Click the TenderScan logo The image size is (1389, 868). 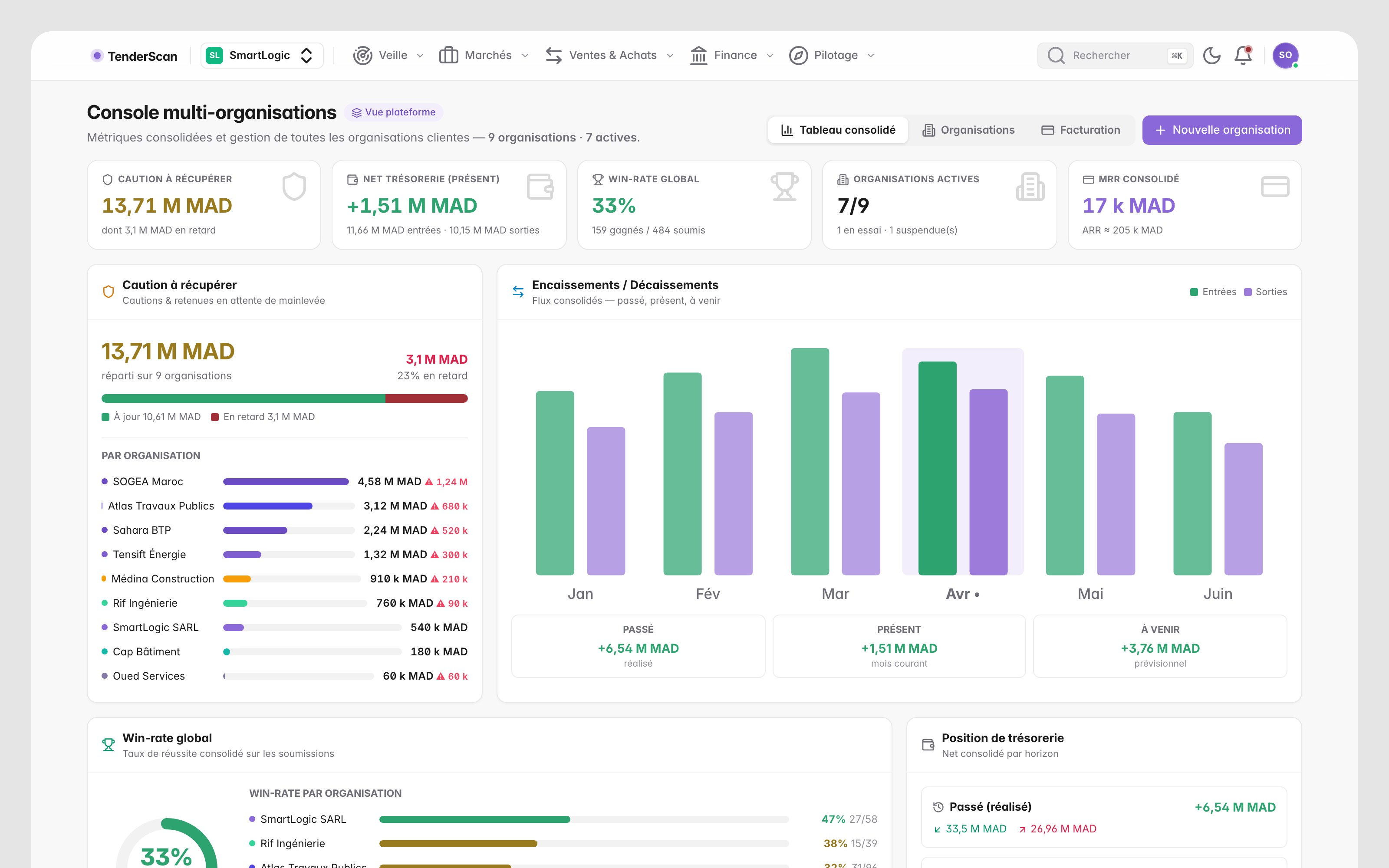tap(134, 56)
